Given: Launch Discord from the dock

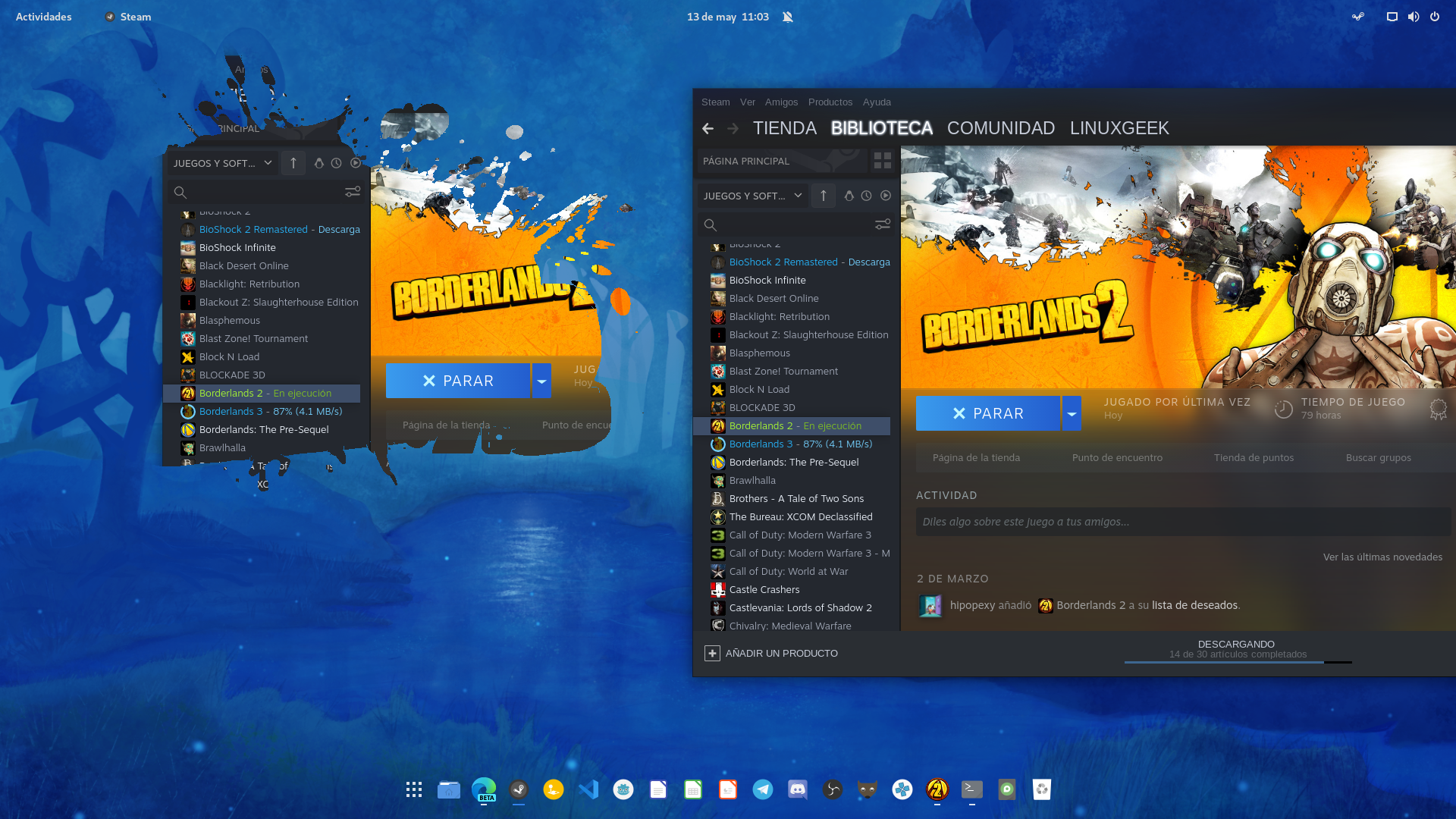Looking at the screenshot, I should (798, 789).
